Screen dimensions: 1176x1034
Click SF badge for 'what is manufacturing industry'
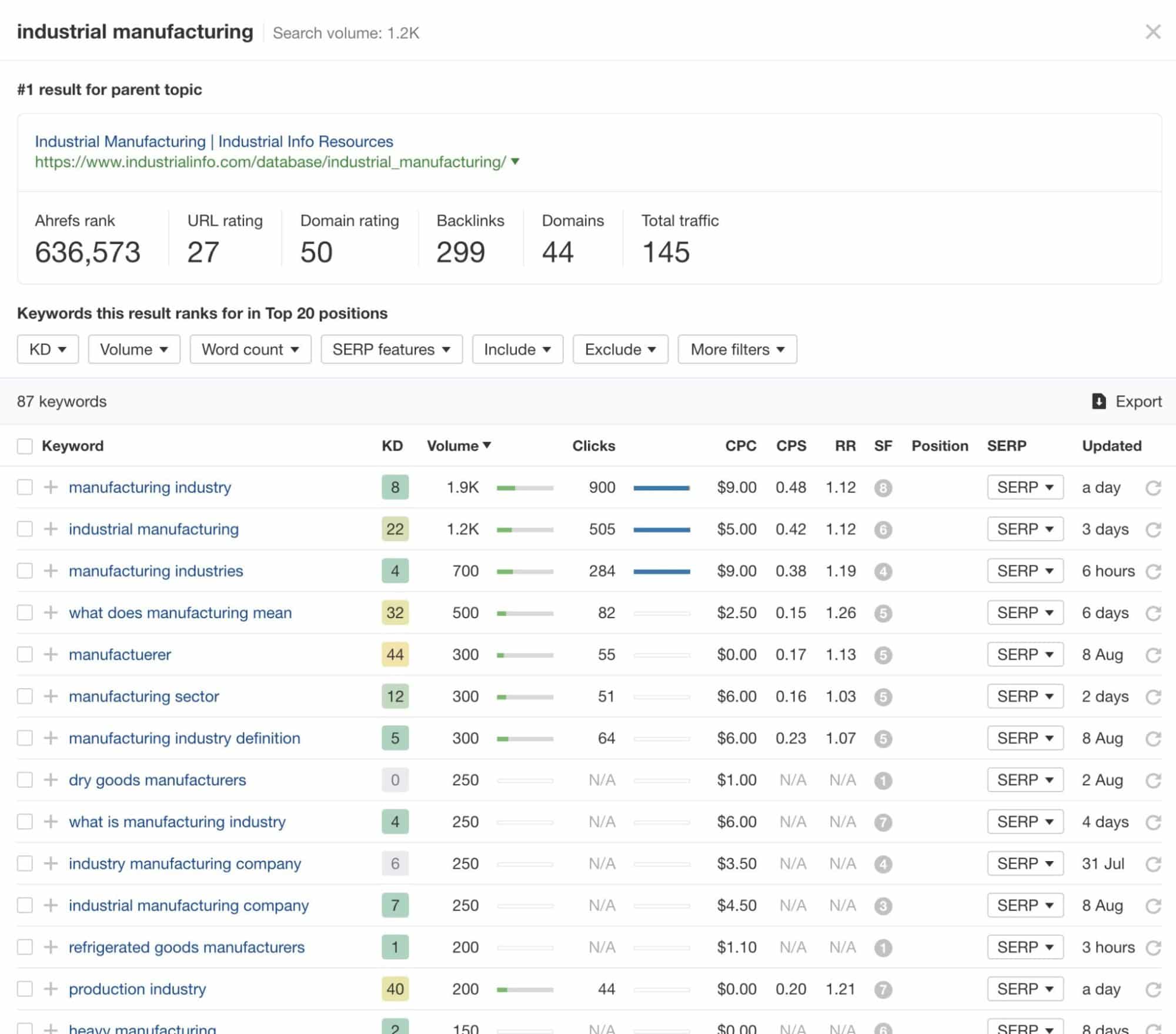pyautogui.click(x=883, y=822)
